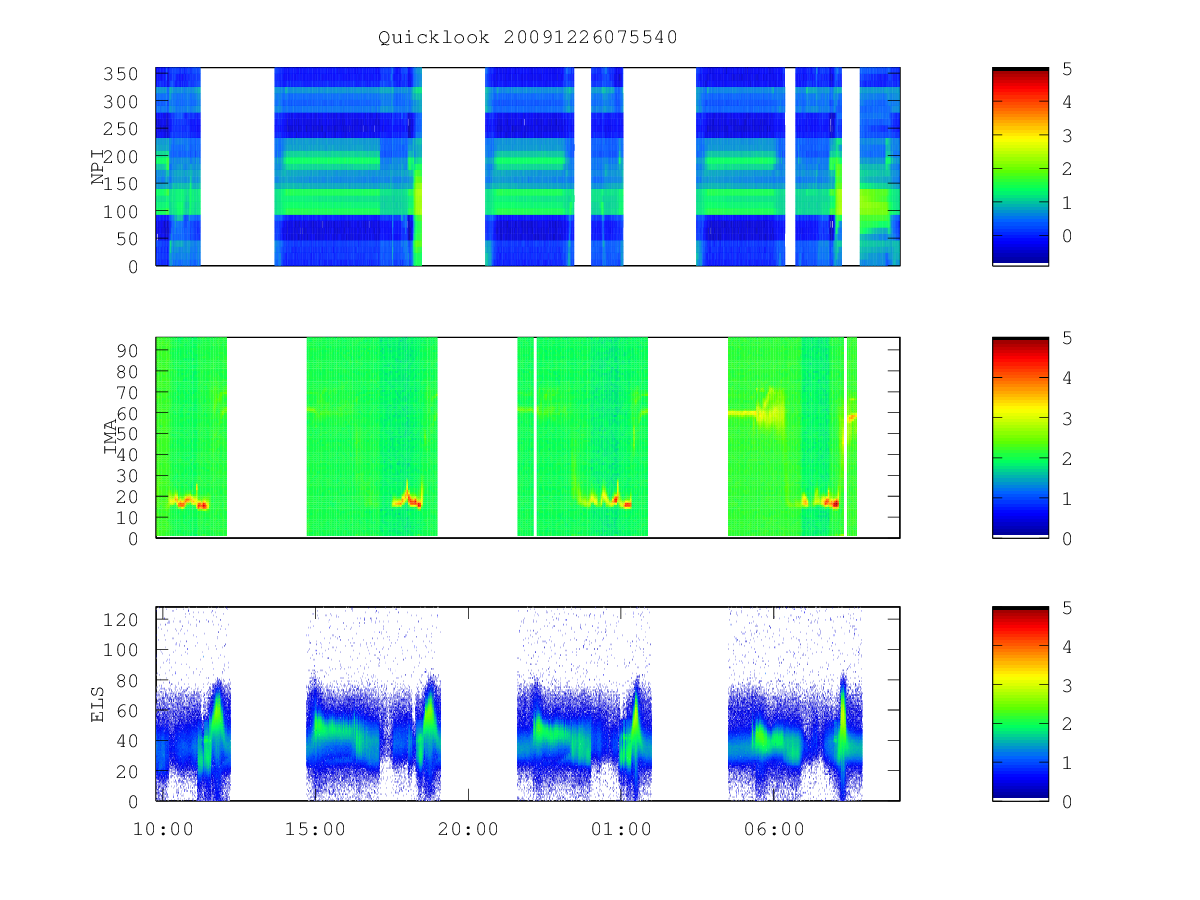Click the NPI panel colorbar
This screenshot has height=900, width=1200.
tap(1020, 166)
